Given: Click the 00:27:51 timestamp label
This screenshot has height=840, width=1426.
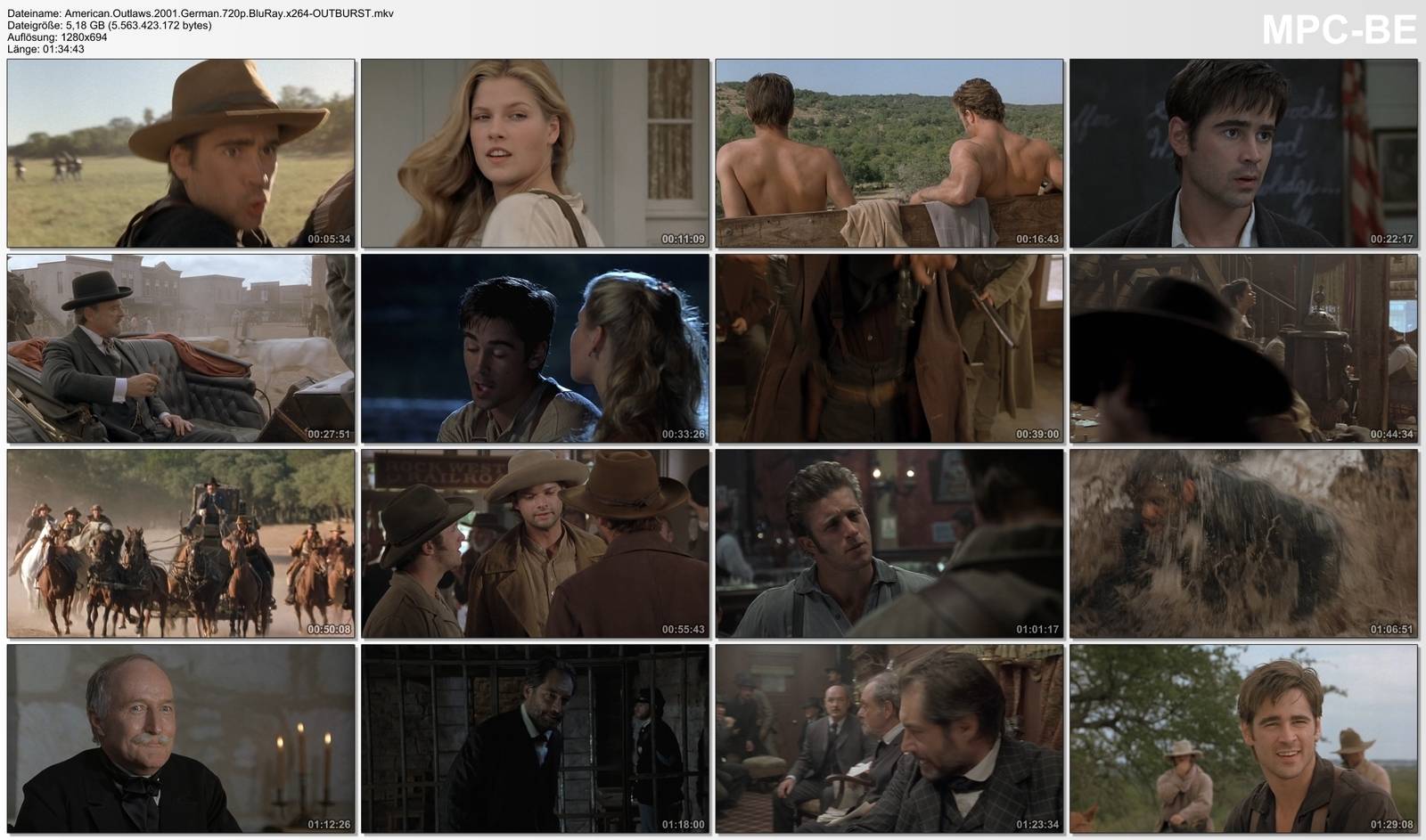Looking at the screenshot, I should 329,434.
